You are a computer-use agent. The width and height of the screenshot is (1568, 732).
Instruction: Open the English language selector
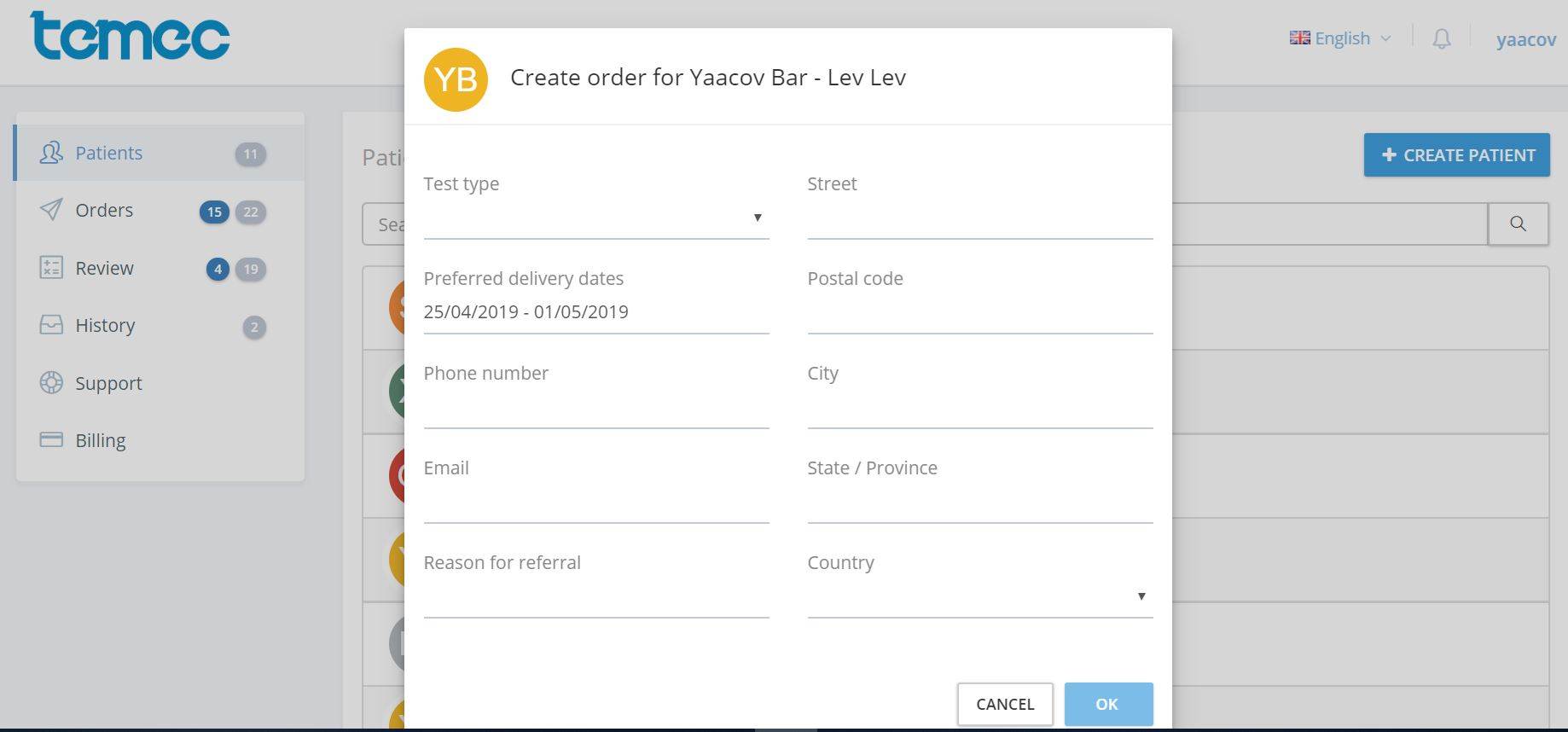pos(1340,38)
